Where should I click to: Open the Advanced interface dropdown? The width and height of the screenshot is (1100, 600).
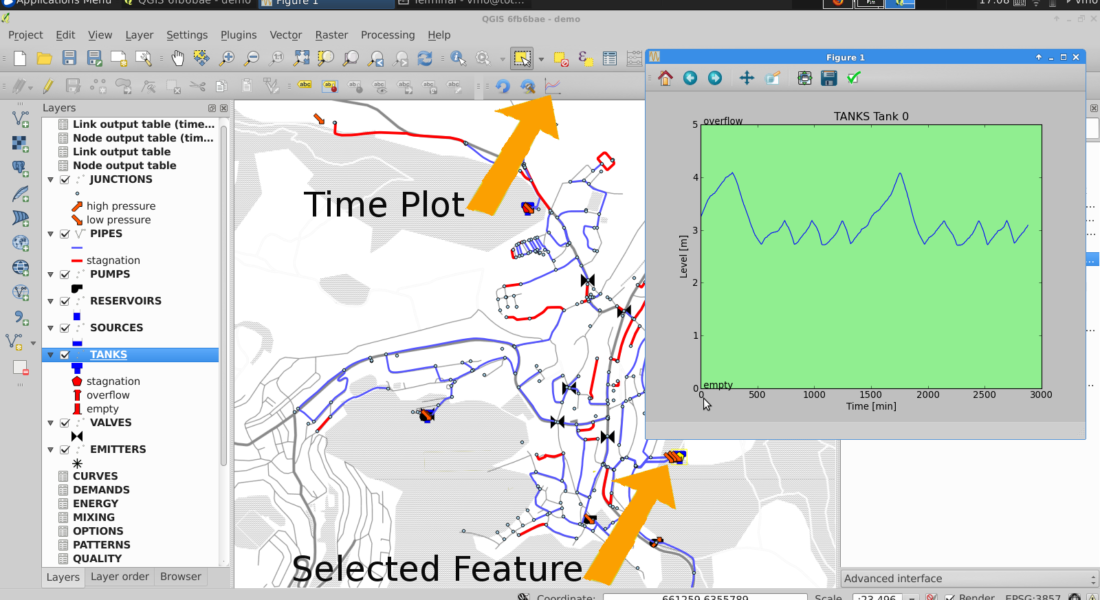click(x=969, y=578)
